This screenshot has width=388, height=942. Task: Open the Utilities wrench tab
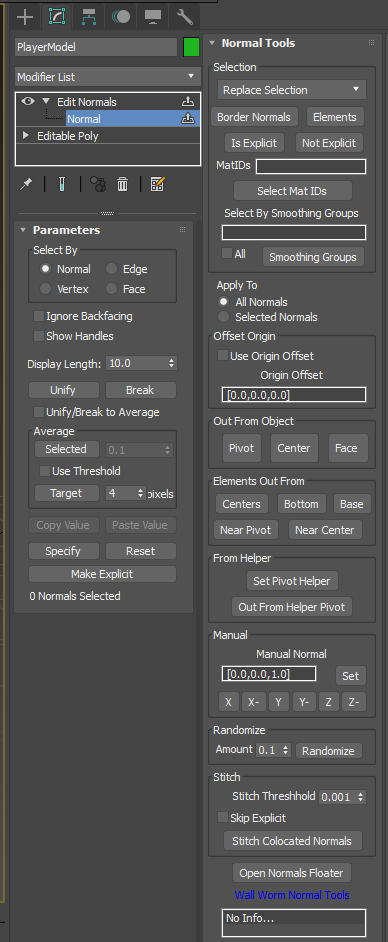click(184, 17)
